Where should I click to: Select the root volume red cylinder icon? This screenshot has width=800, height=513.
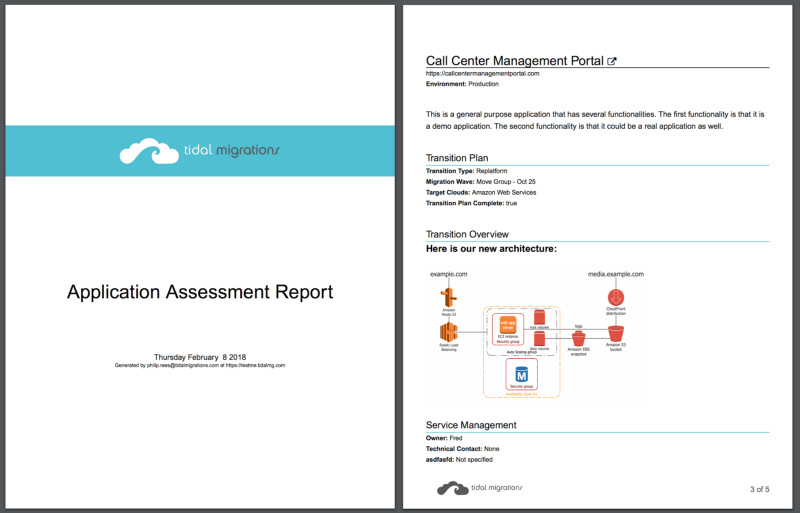click(x=539, y=317)
